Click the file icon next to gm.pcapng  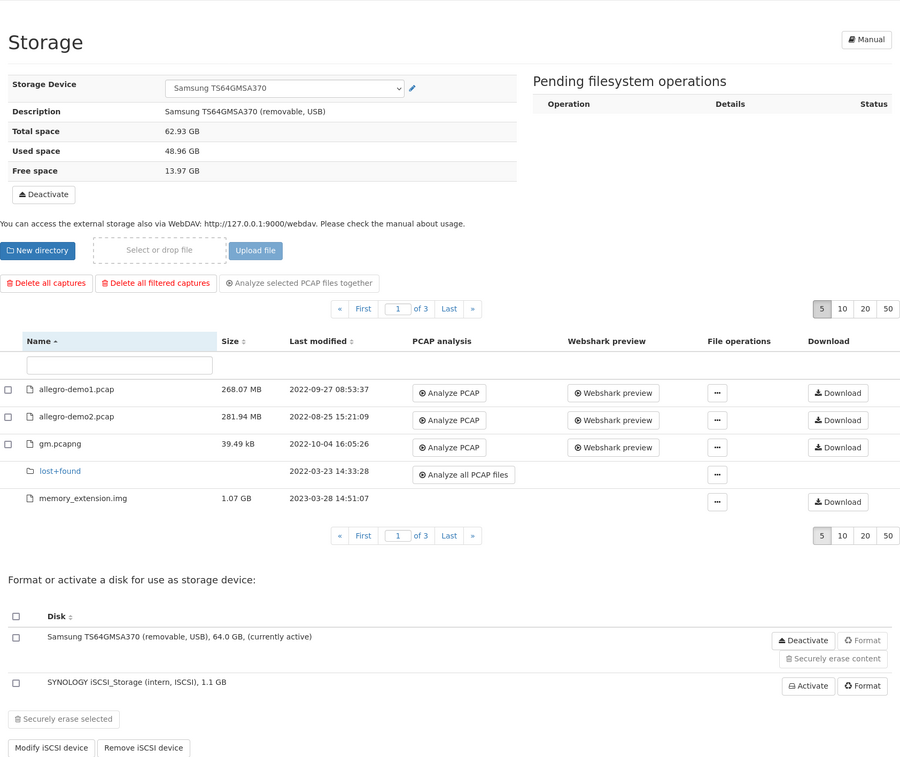30,444
